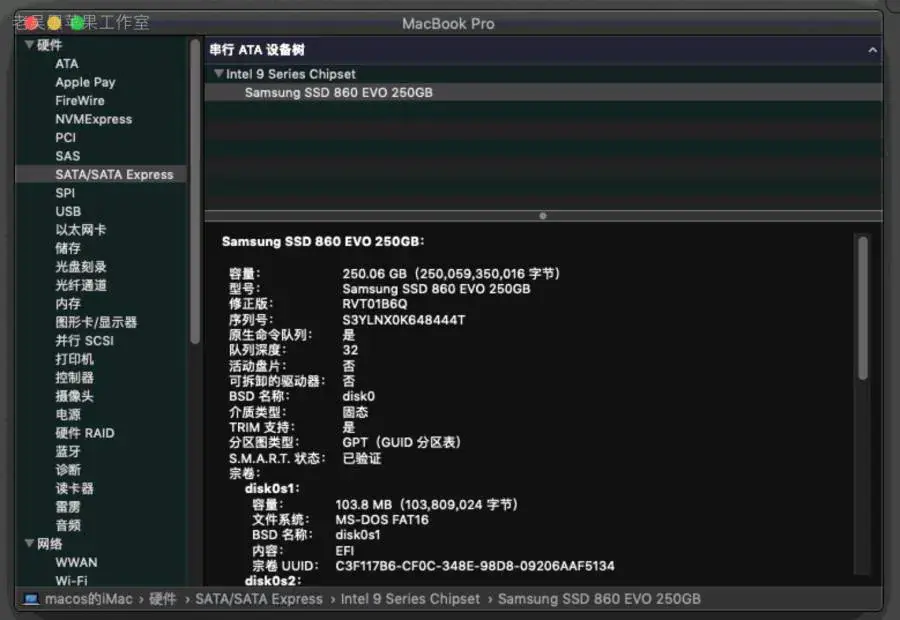This screenshot has width=900, height=620.
Task: Select 打印机 in the sidebar
Action: point(74,359)
